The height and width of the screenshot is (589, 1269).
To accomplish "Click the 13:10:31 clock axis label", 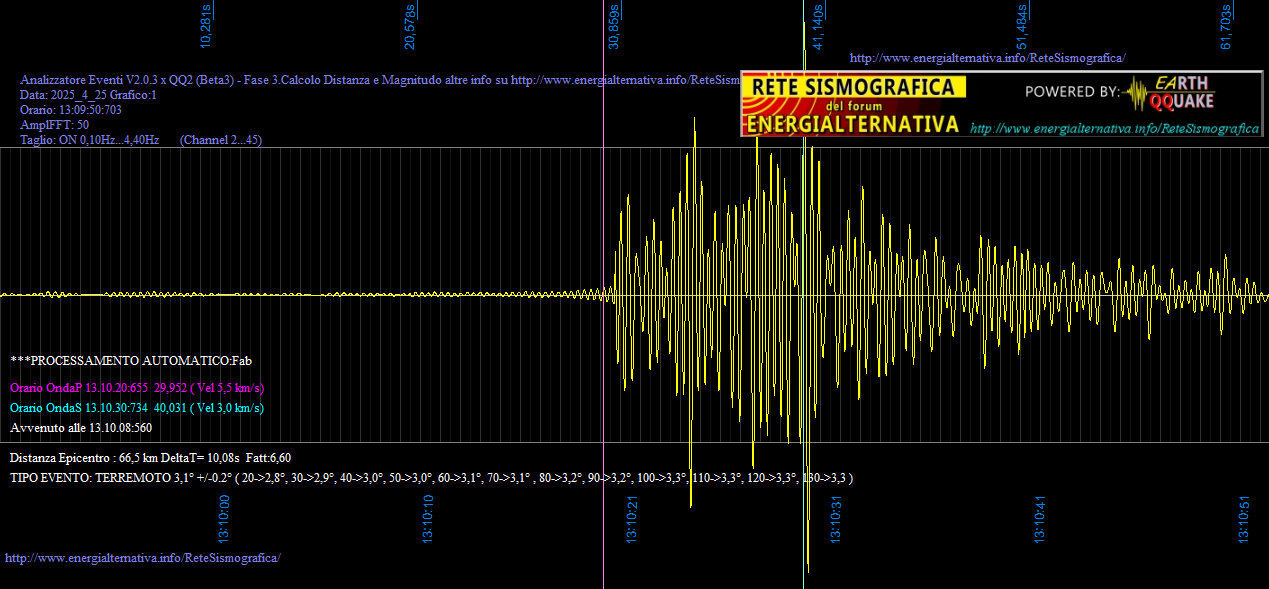I will pyautogui.click(x=836, y=519).
